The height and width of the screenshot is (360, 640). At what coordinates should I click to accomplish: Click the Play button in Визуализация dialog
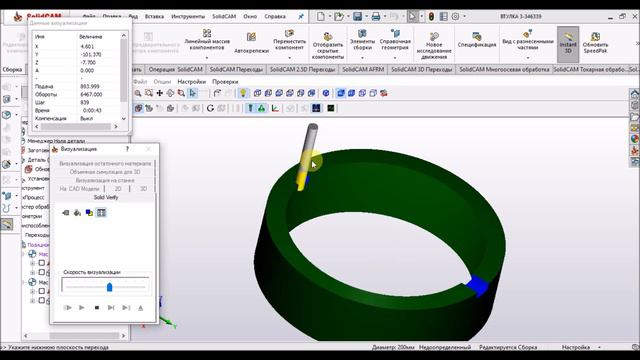click(x=82, y=307)
